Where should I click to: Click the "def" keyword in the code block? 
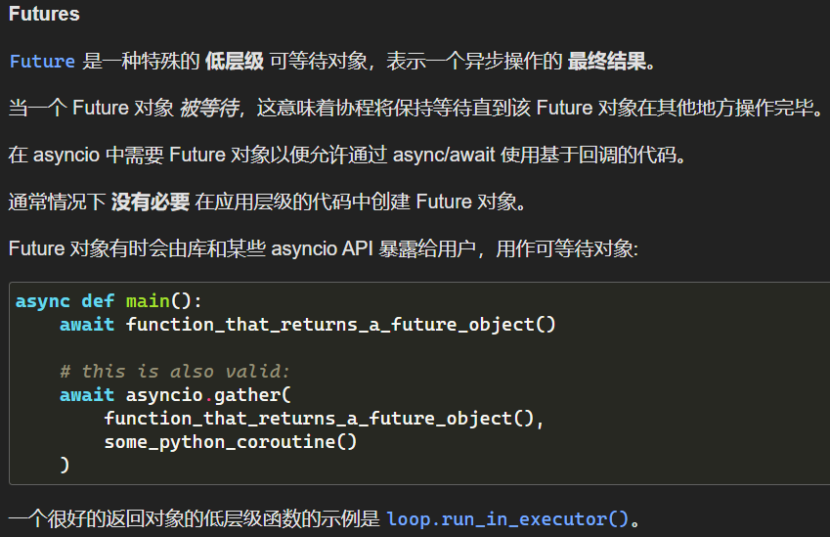[x=98, y=301]
